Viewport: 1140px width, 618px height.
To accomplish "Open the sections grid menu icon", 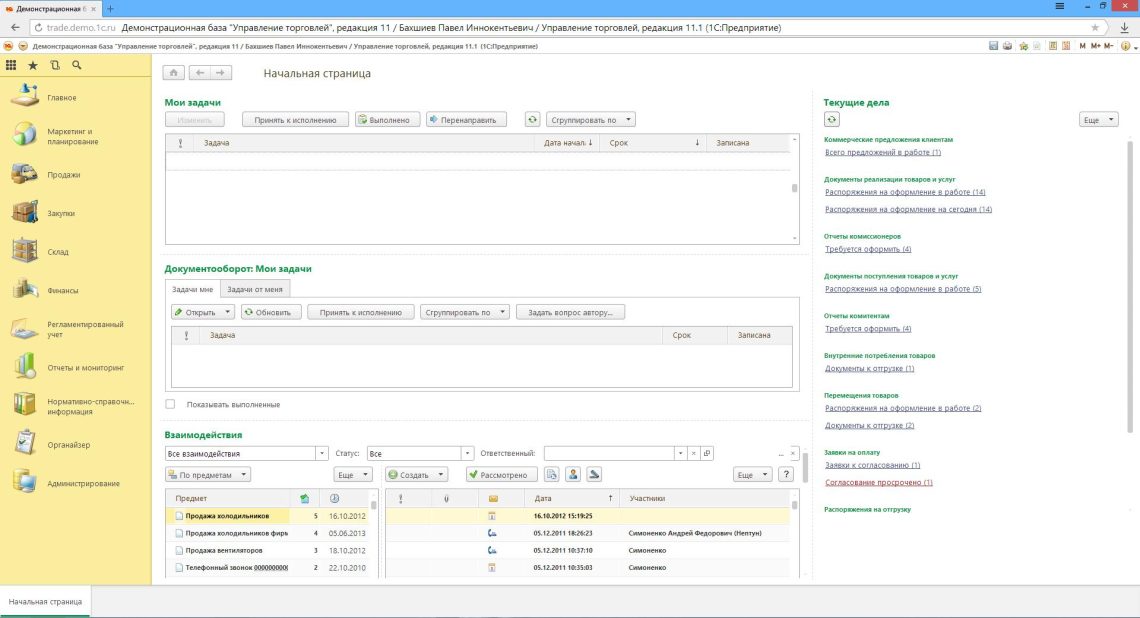I will 11,65.
